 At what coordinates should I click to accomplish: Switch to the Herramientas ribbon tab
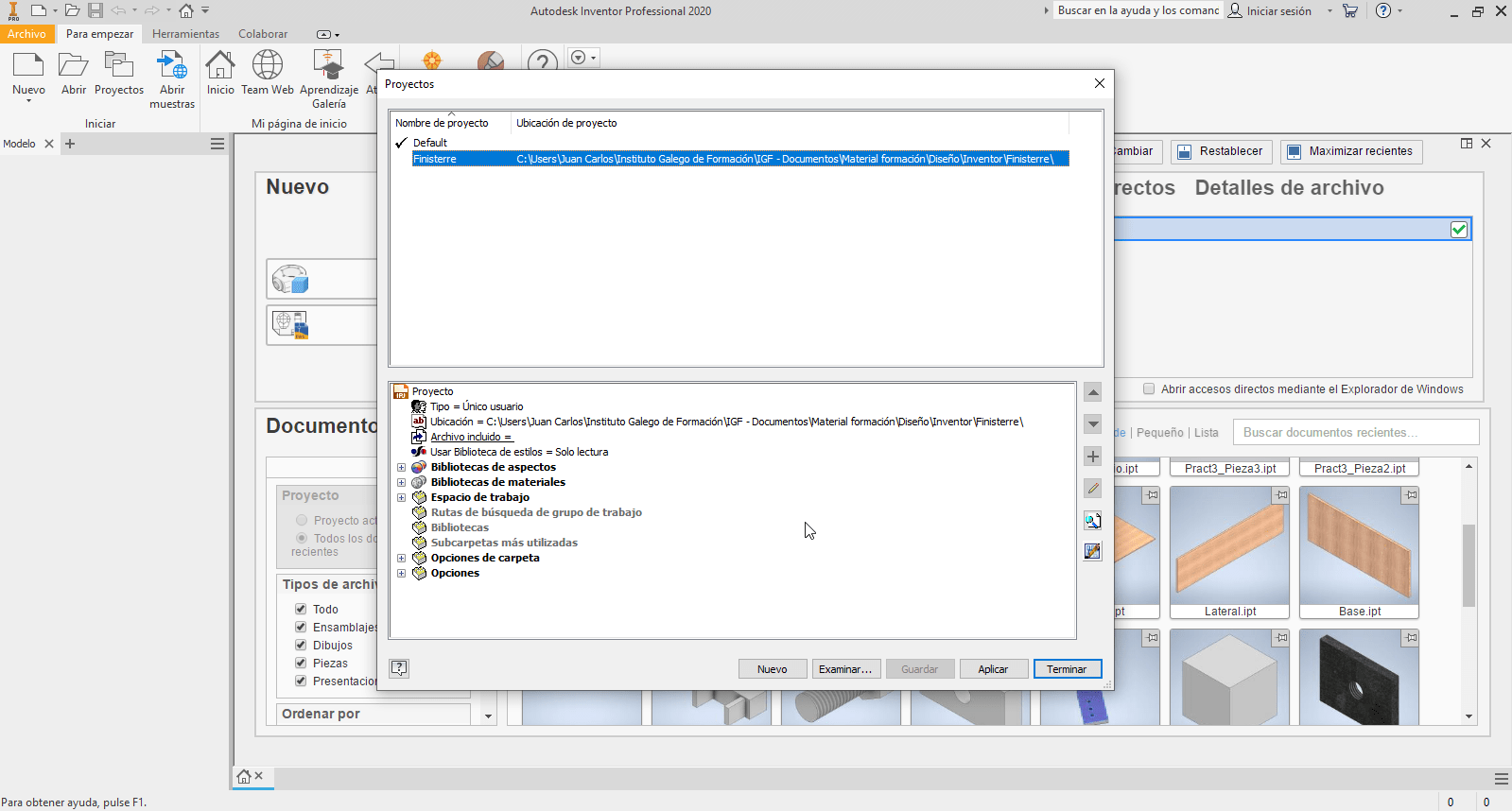pos(185,34)
